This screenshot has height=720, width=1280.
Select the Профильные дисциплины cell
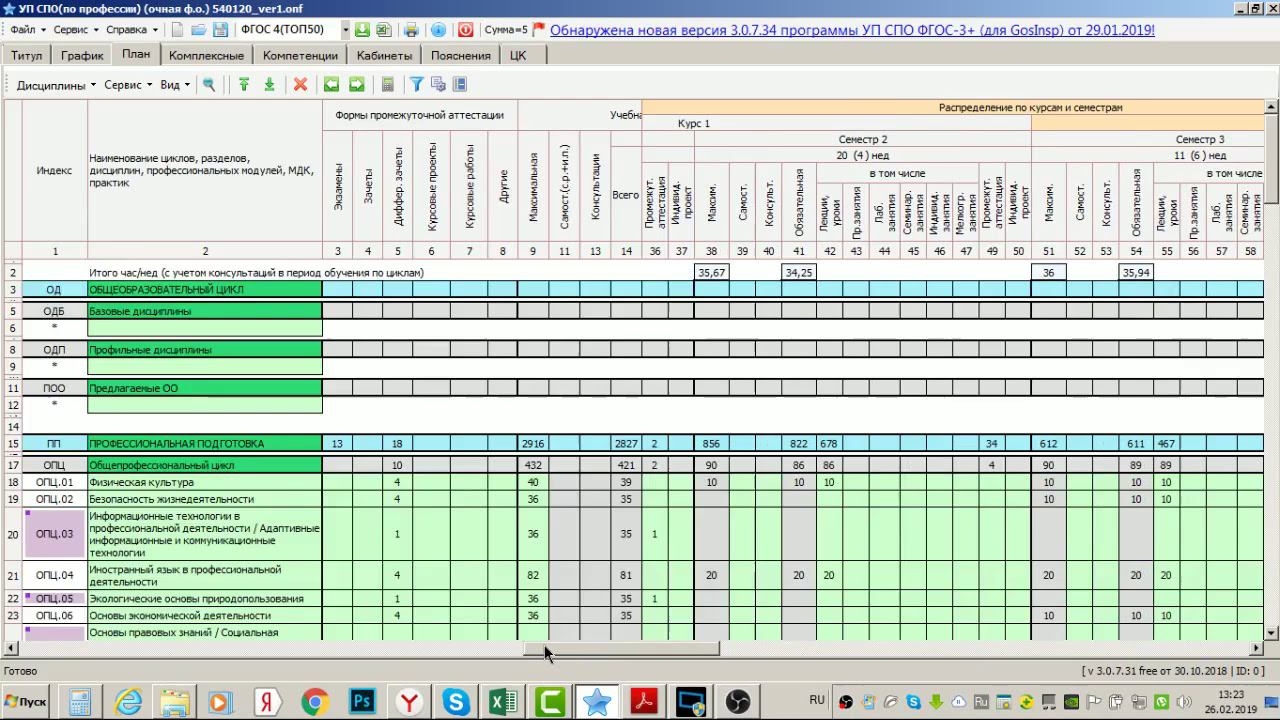click(x=205, y=350)
